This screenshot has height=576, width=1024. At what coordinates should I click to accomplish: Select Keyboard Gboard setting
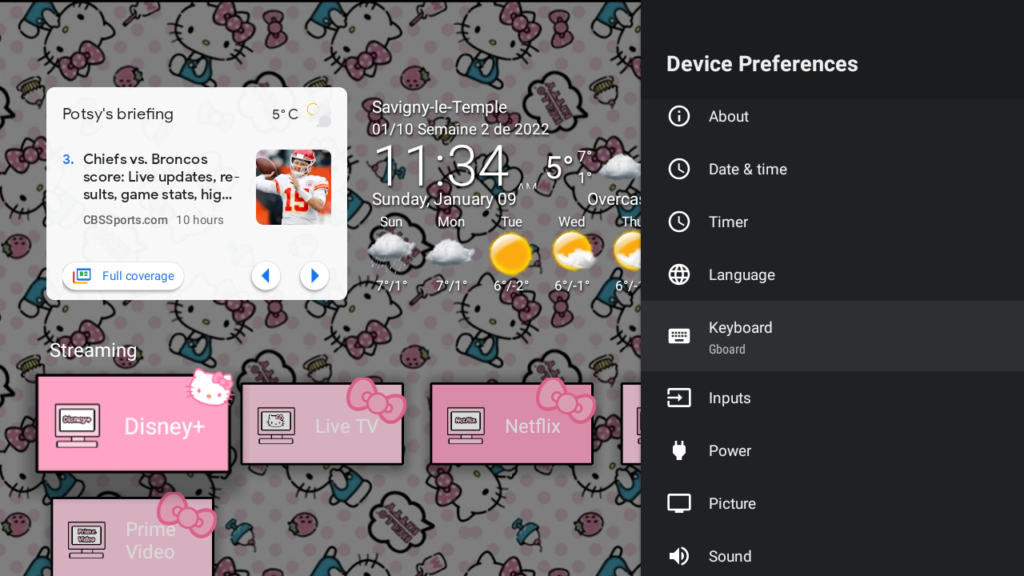(832, 336)
